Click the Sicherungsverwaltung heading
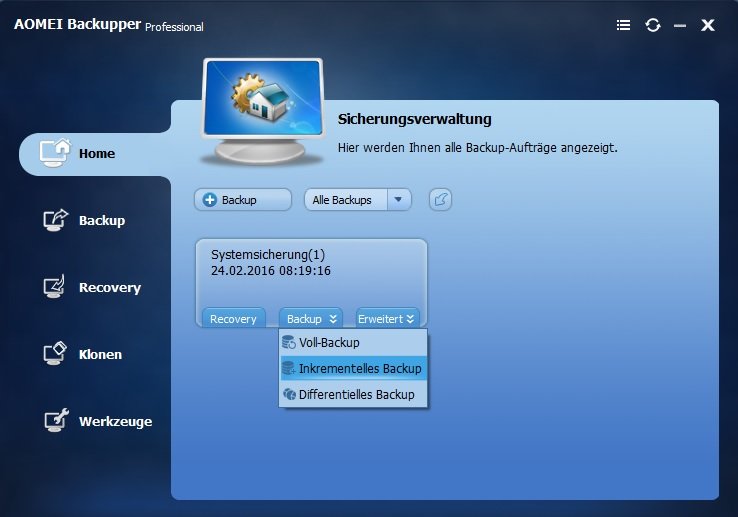This screenshot has height=517, width=738. pos(414,119)
